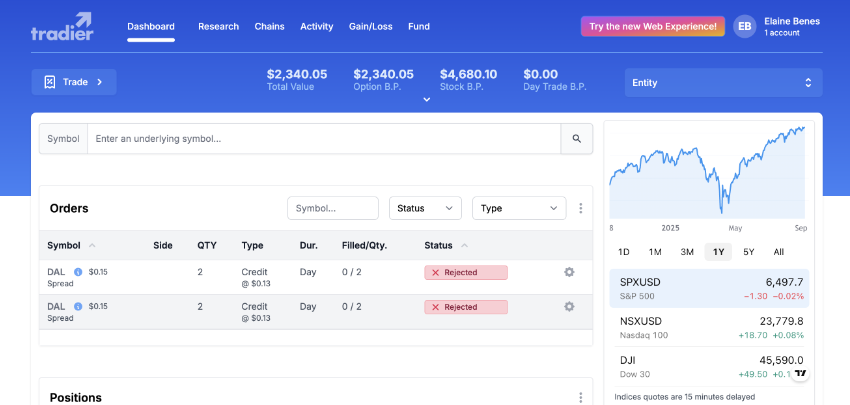Select the 1Y chart range
The width and height of the screenshot is (850, 405).
(718, 252)
